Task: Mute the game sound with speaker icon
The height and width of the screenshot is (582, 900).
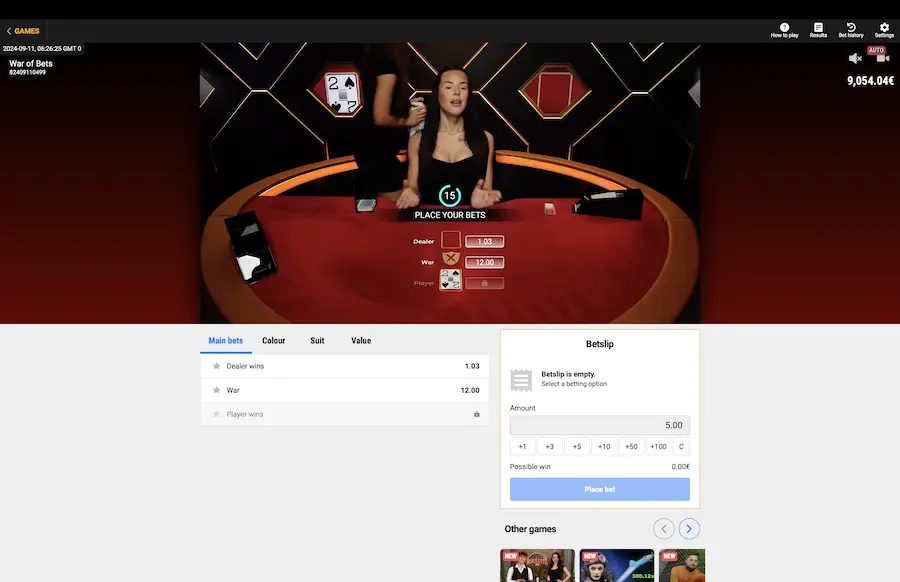Action: 855,56
